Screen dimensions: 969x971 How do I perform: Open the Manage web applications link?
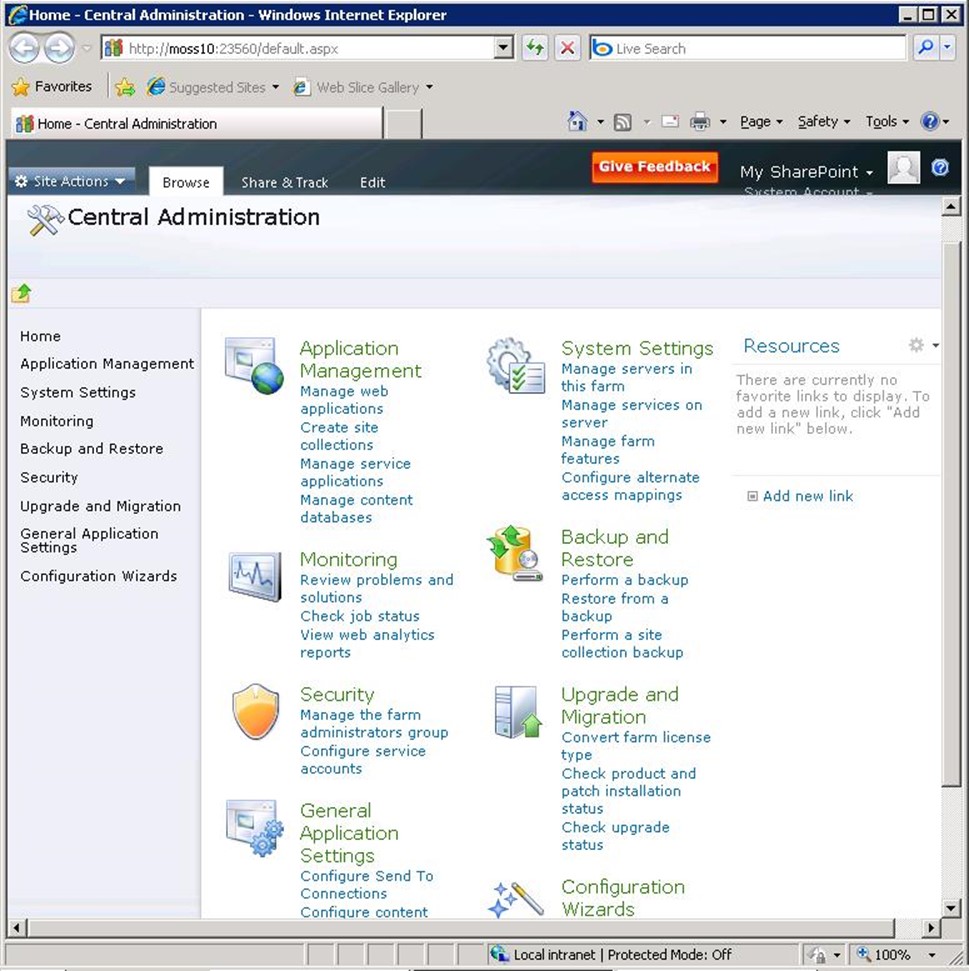click(x=343, y=400)
